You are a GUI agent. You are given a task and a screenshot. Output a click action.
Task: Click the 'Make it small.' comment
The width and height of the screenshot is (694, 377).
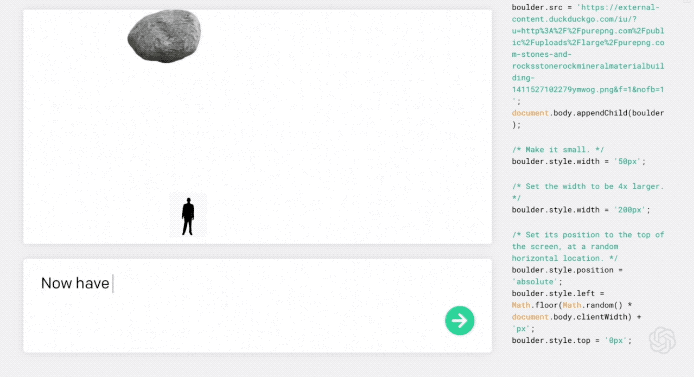(558, 150)
